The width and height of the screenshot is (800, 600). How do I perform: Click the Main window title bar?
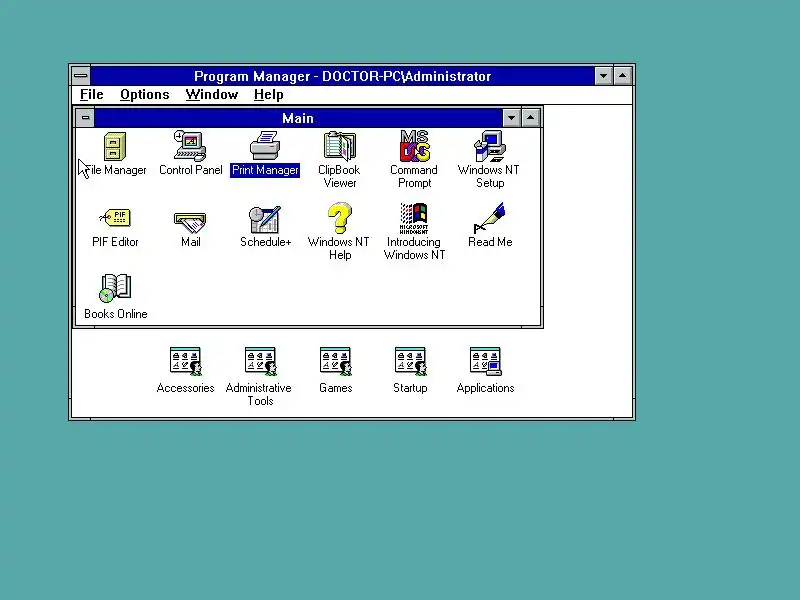pyautogui.click(x=298, y=118)
